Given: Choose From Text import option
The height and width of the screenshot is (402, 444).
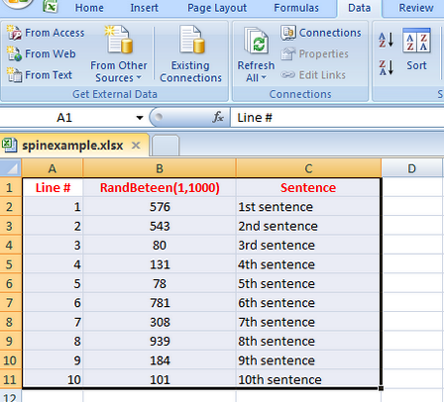Looking at the screenshot, I should 39,75.
